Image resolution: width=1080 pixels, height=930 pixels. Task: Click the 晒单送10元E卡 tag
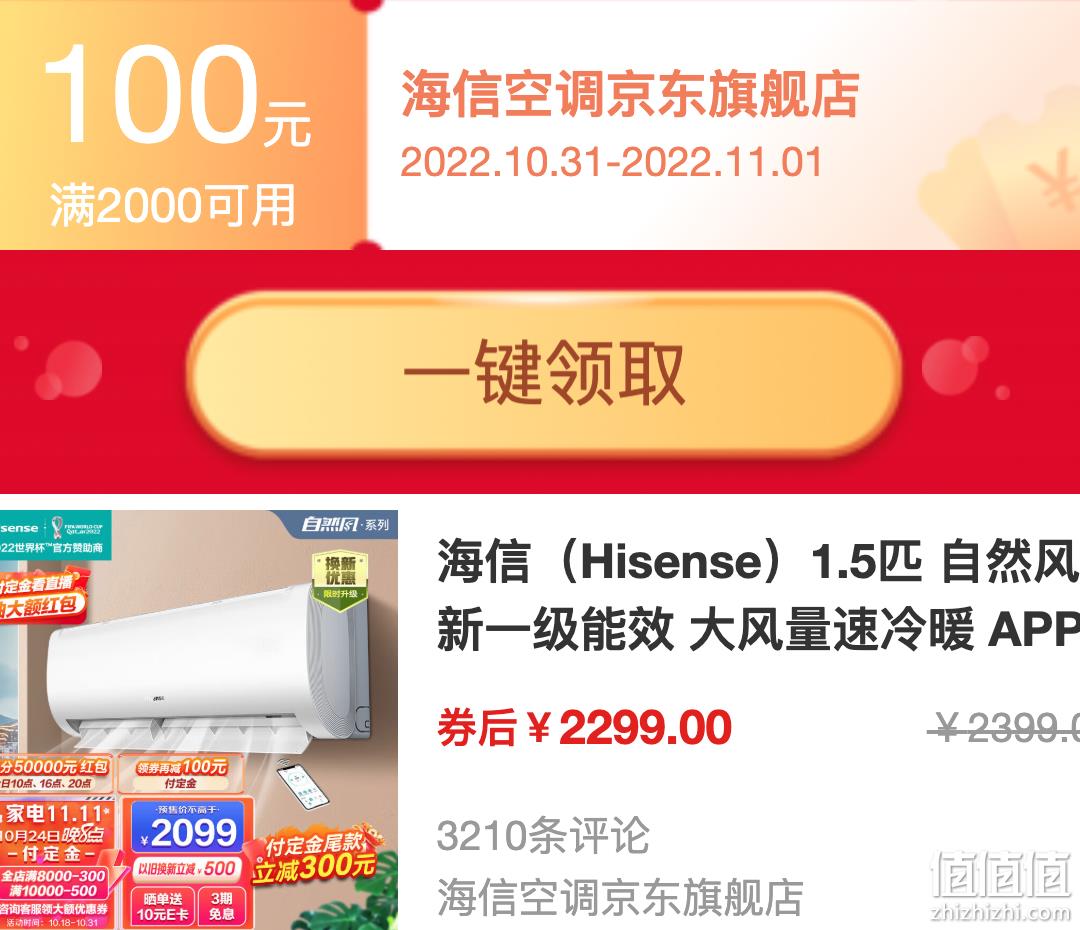click(x=163, y=907)
